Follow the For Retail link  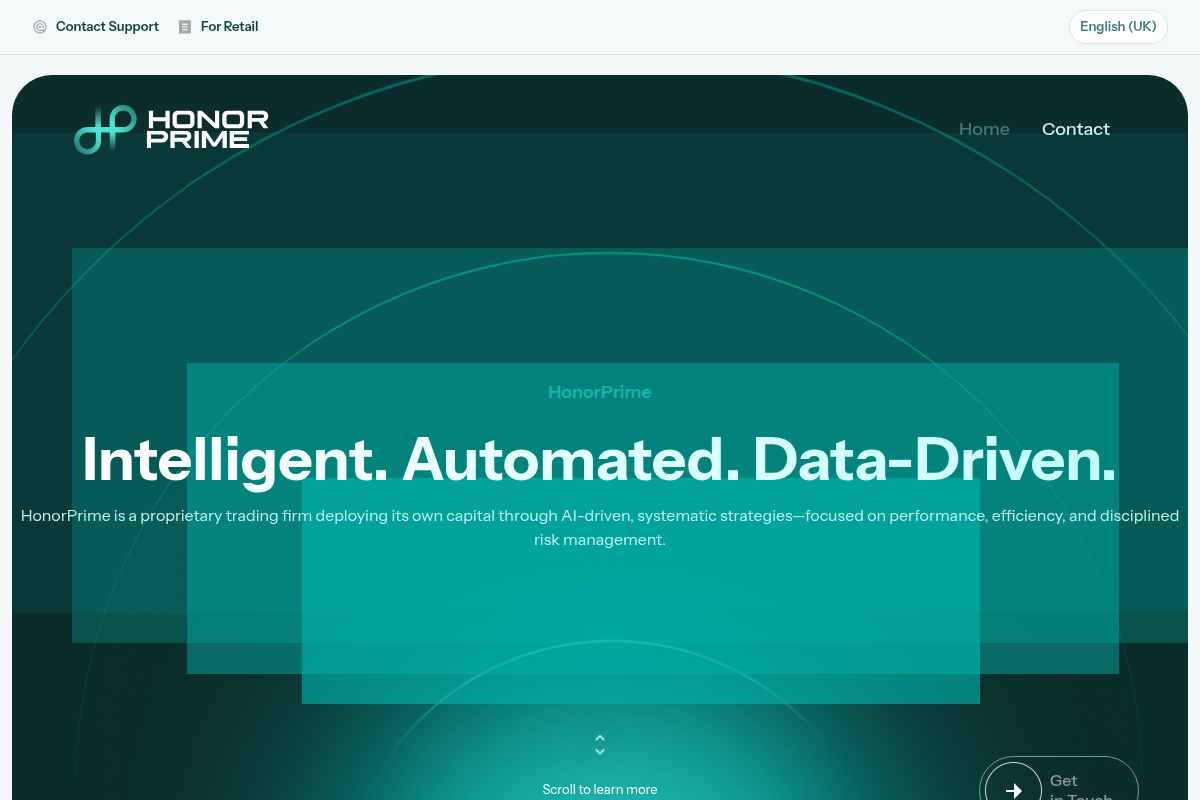click(229, 27)
